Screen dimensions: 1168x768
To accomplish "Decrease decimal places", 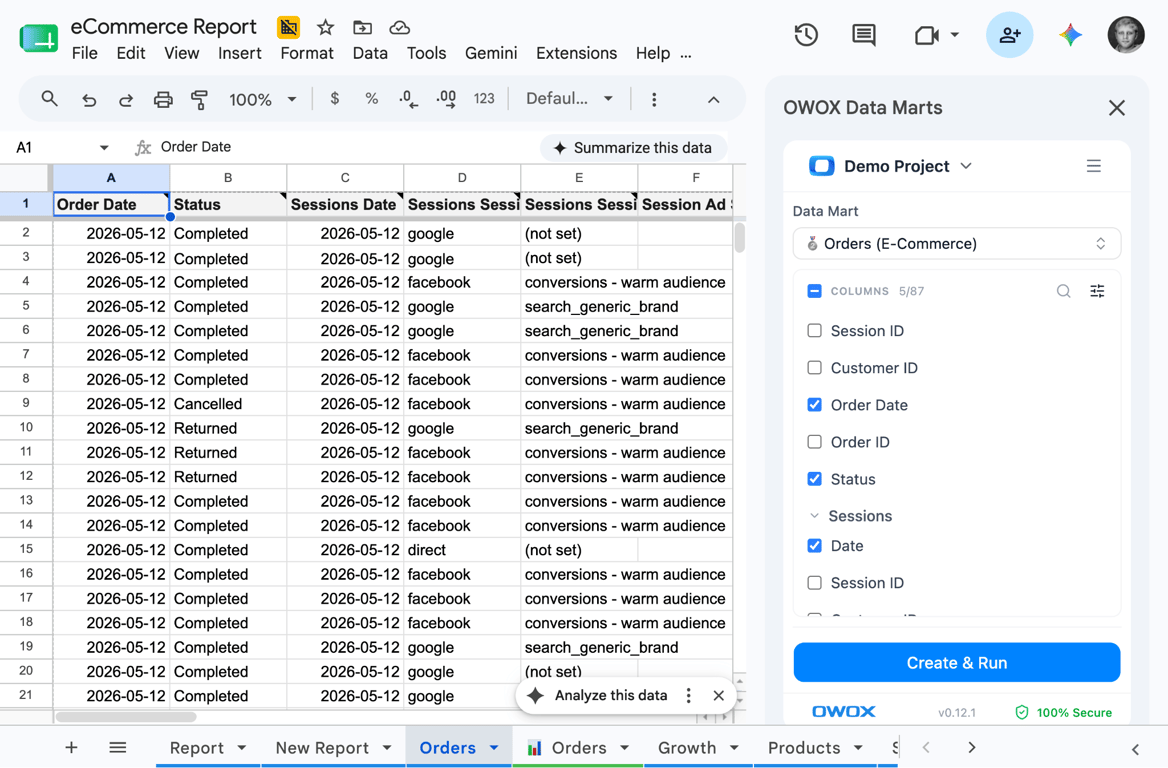I will (408, 98).
